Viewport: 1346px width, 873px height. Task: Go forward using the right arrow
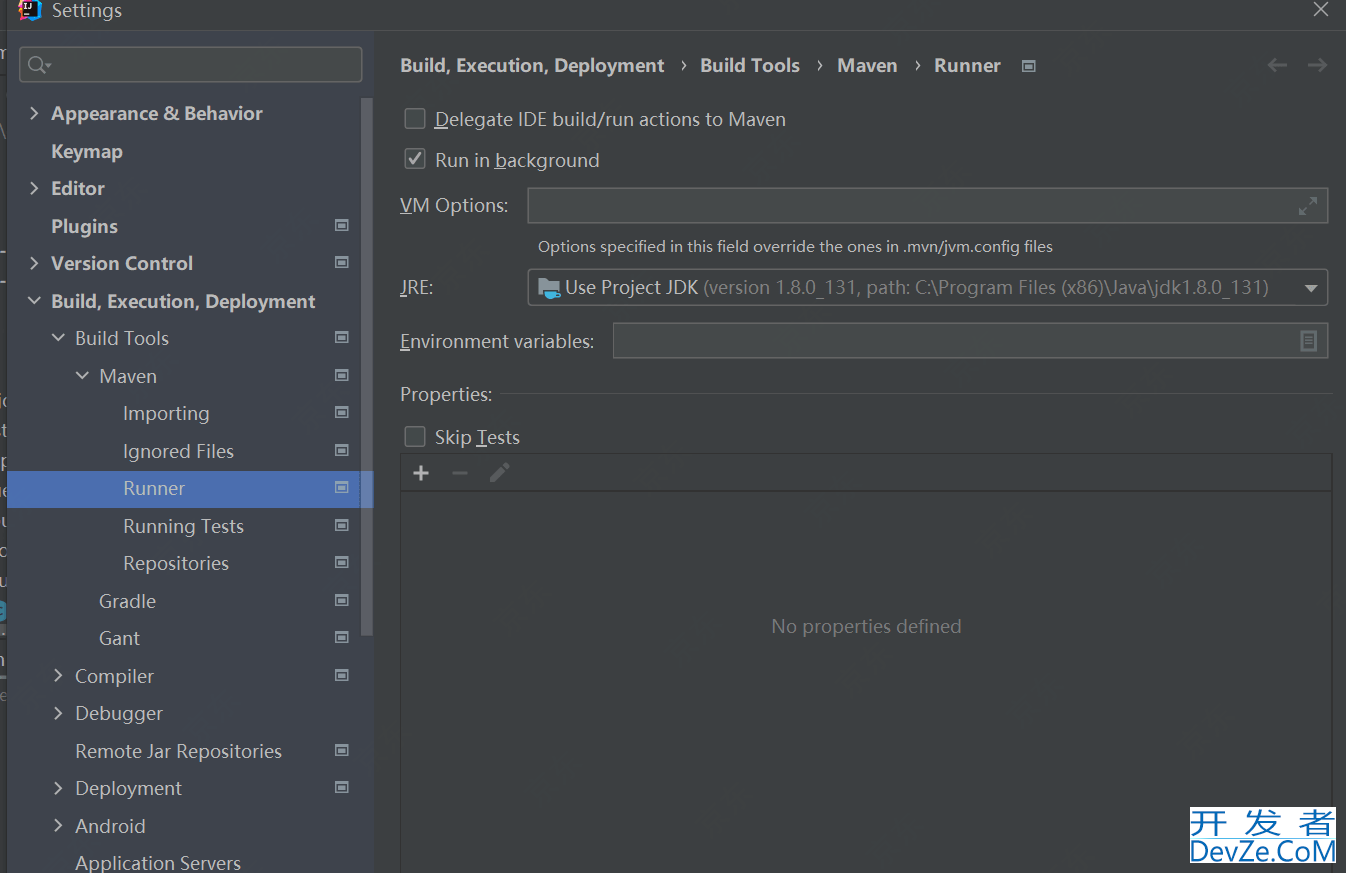click(x=1317, y=65)
